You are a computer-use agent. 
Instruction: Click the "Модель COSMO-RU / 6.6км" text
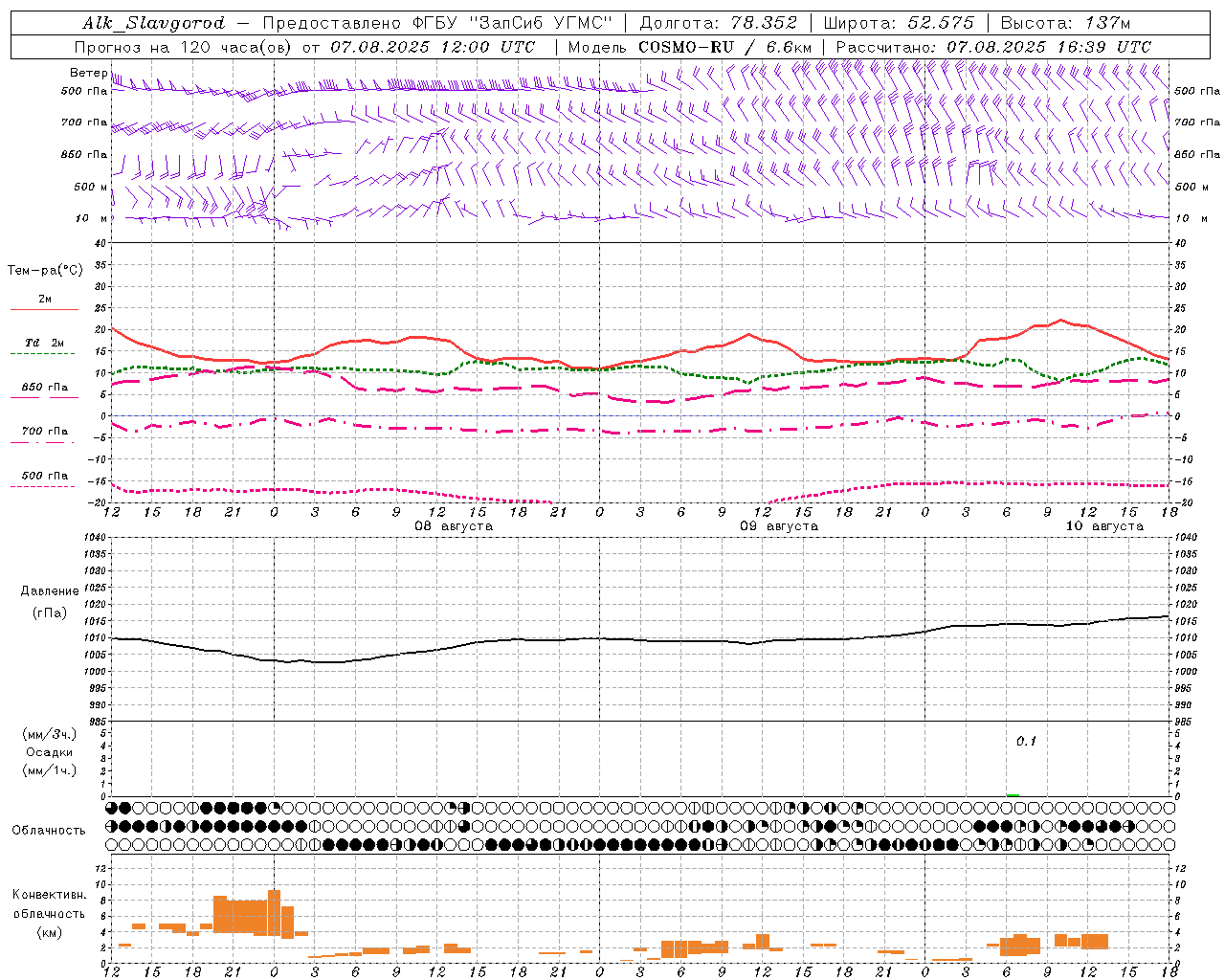point(690,47)
